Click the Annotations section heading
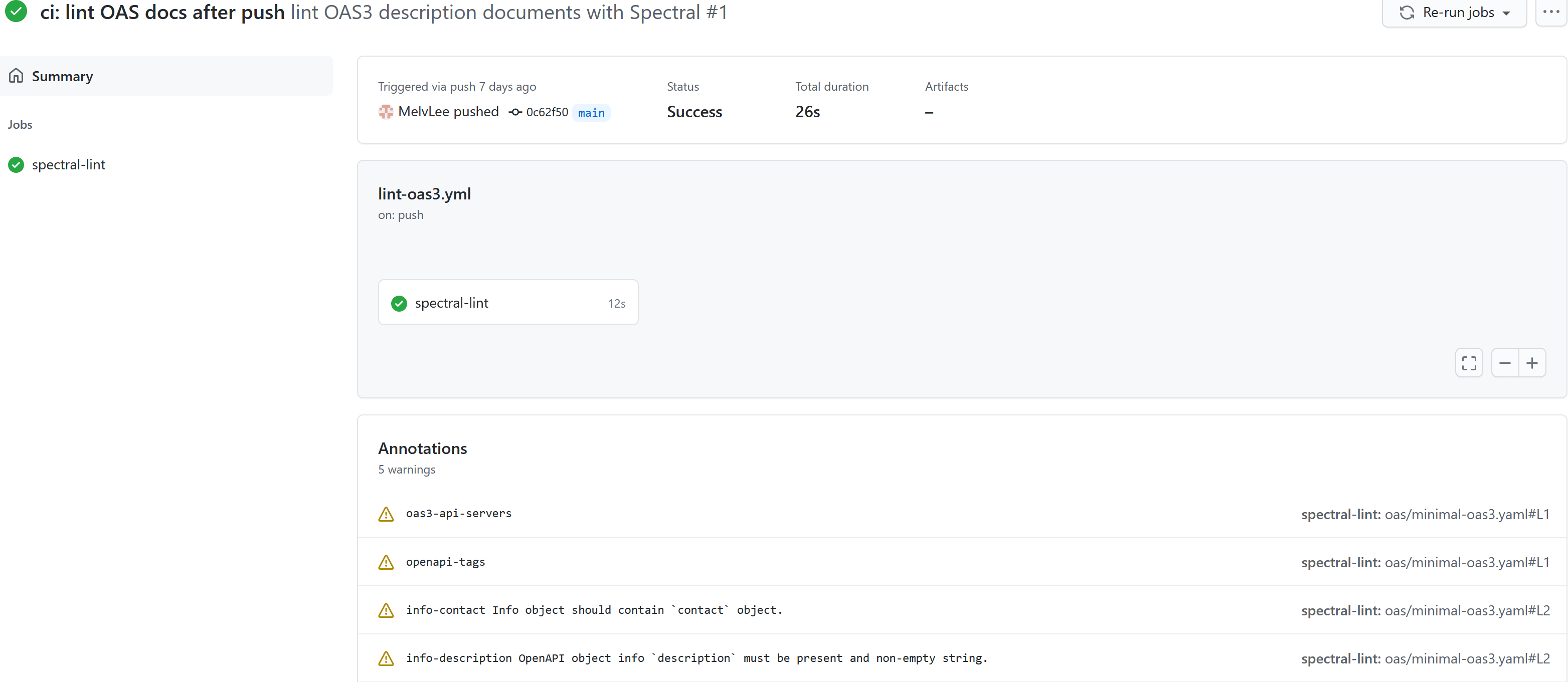 [x=422, y=448]
